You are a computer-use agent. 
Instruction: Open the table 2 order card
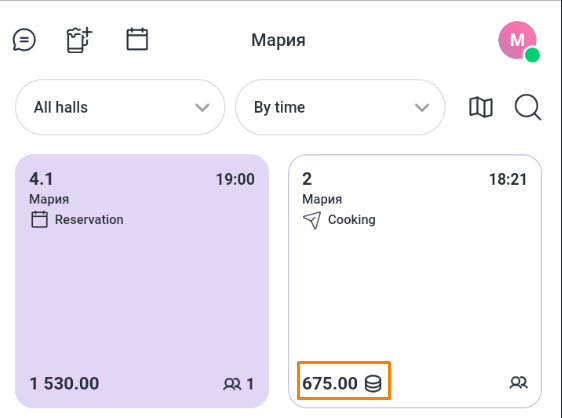(x=415, y=281)
